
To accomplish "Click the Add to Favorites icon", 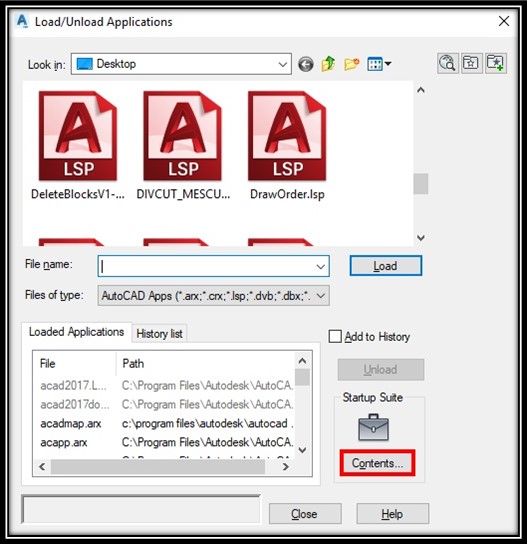I will (x=495, y=63).
